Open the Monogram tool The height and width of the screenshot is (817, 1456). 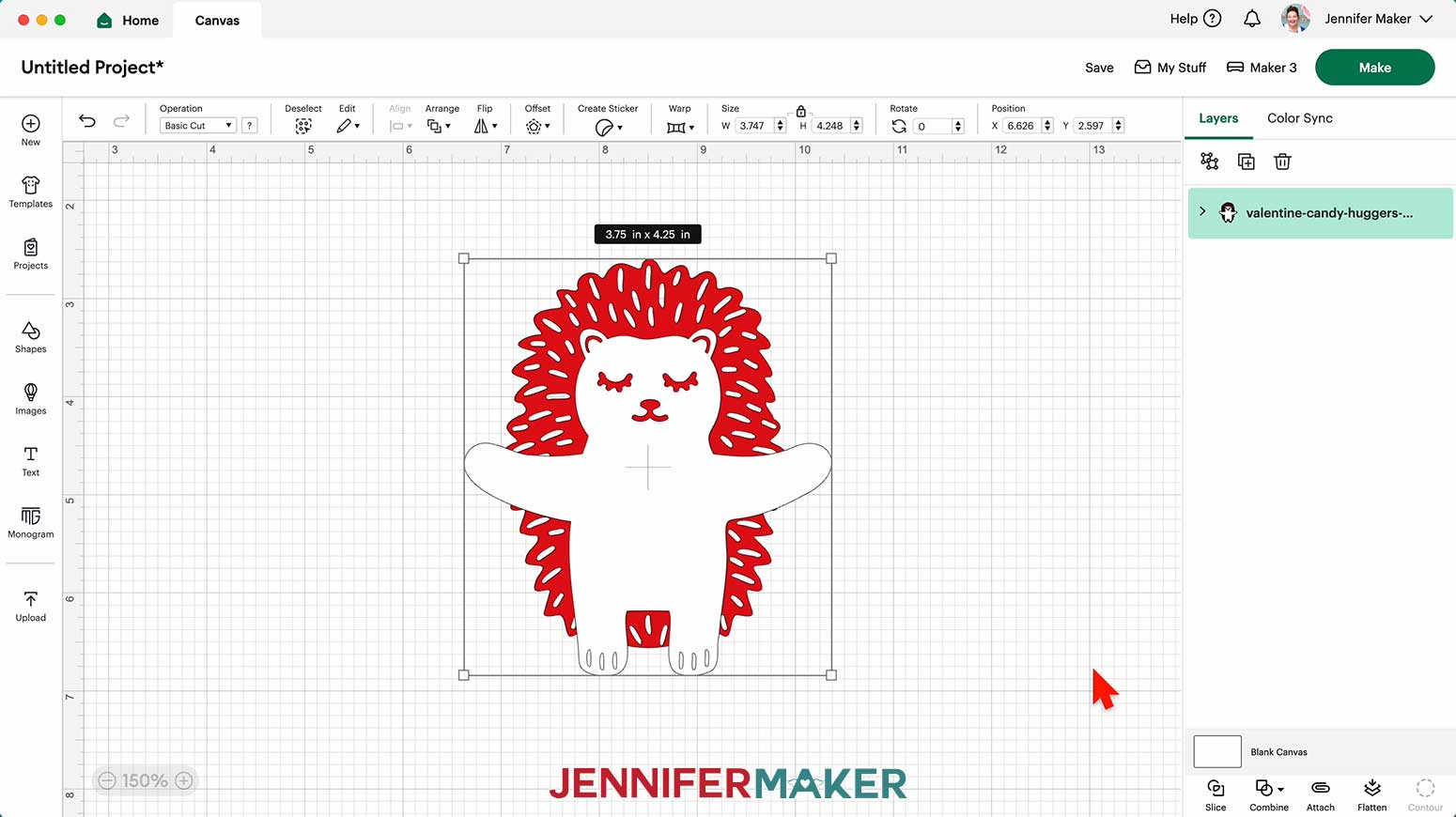pos(31,523)
